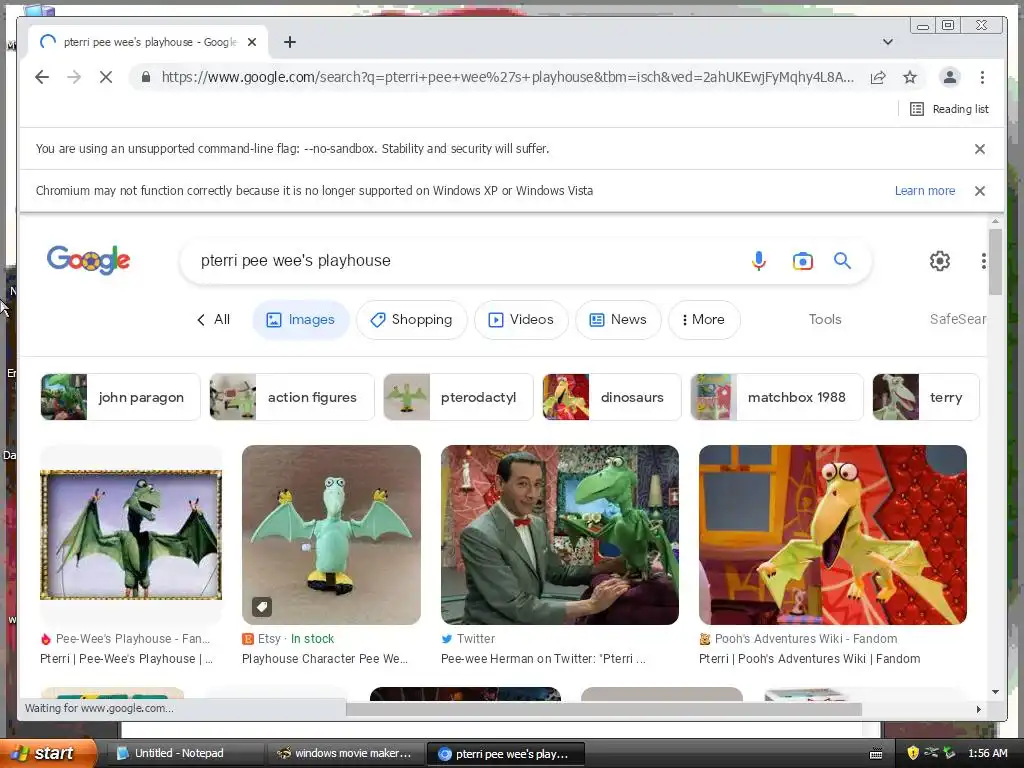Select the john paragon suggestion chip
1024x768 pixels.
(x=120, y=397)
